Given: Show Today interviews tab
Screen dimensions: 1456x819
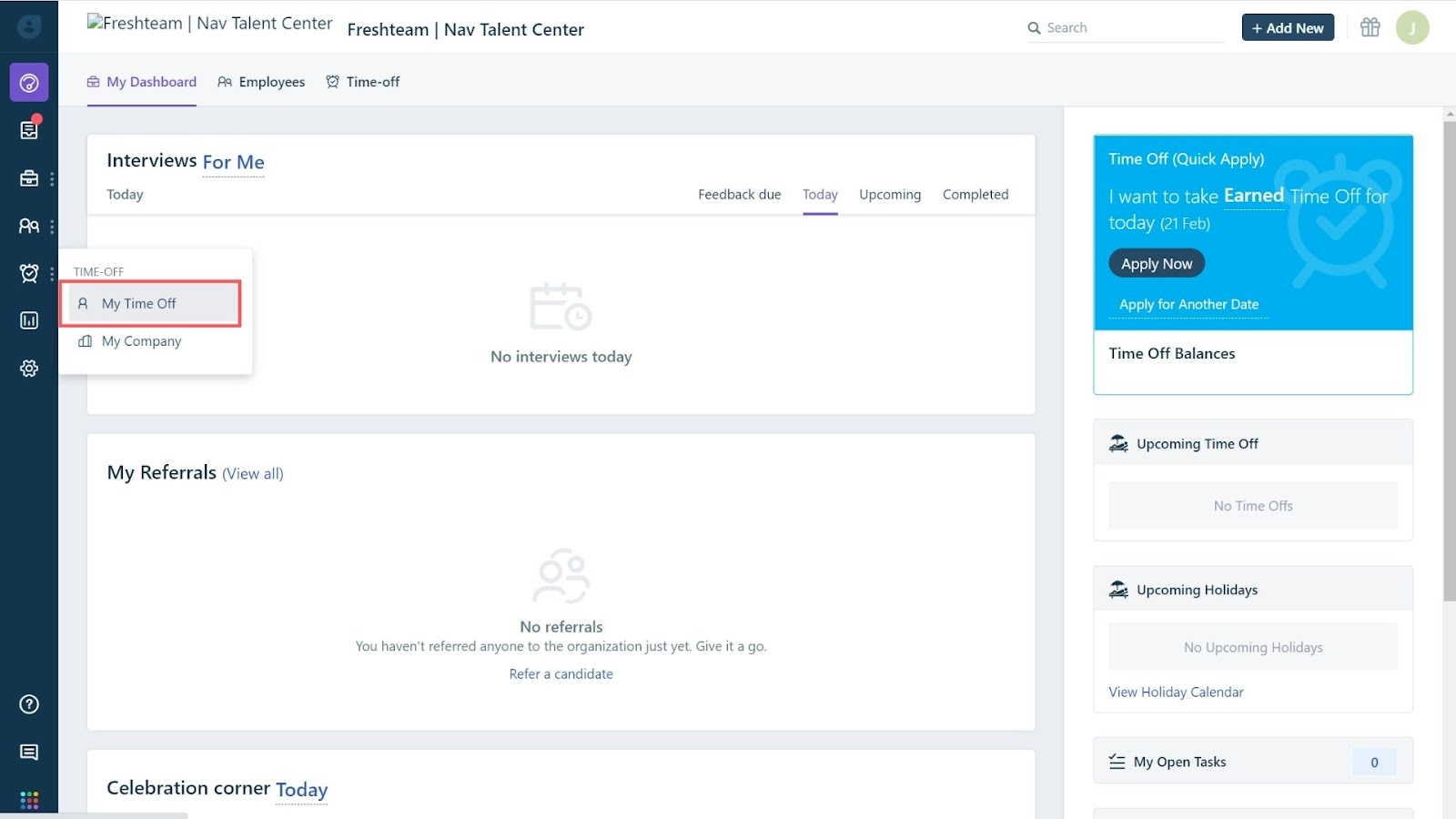Looking at the screenshot, I should pyautogui.click(x=820, y=195).
